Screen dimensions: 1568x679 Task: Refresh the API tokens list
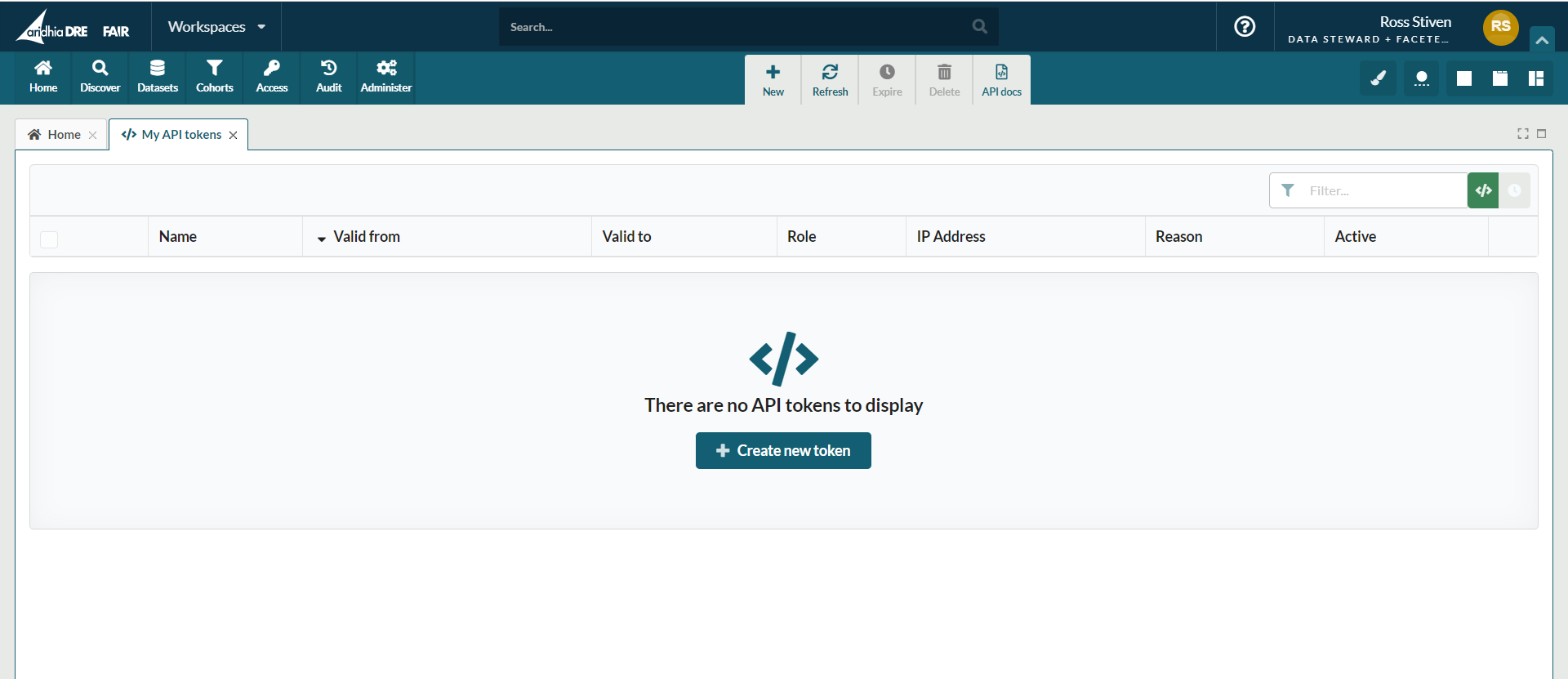click(x=831, y=80)
